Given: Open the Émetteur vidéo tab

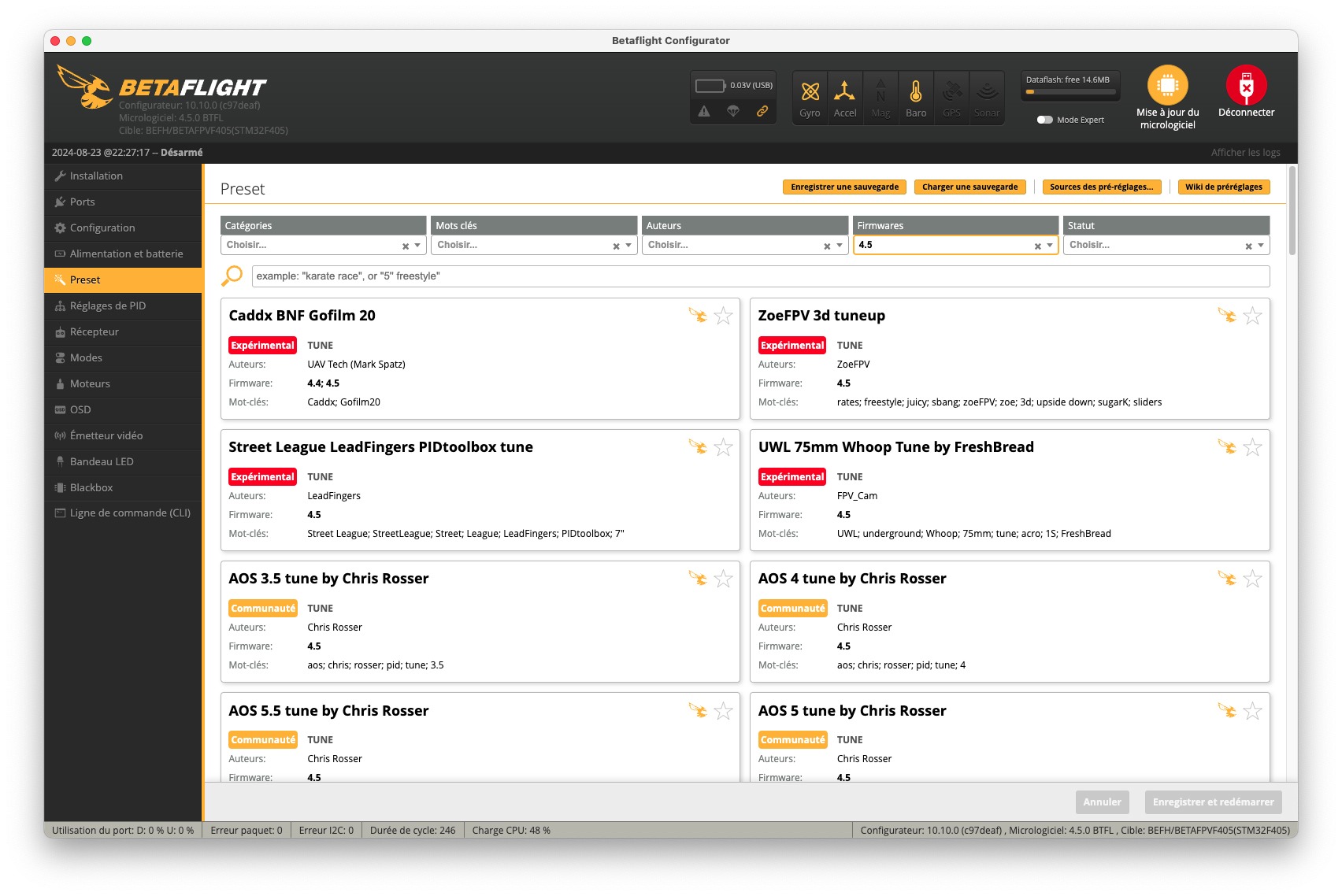Looking at the screenshot, I should click(x=123, y=435).
